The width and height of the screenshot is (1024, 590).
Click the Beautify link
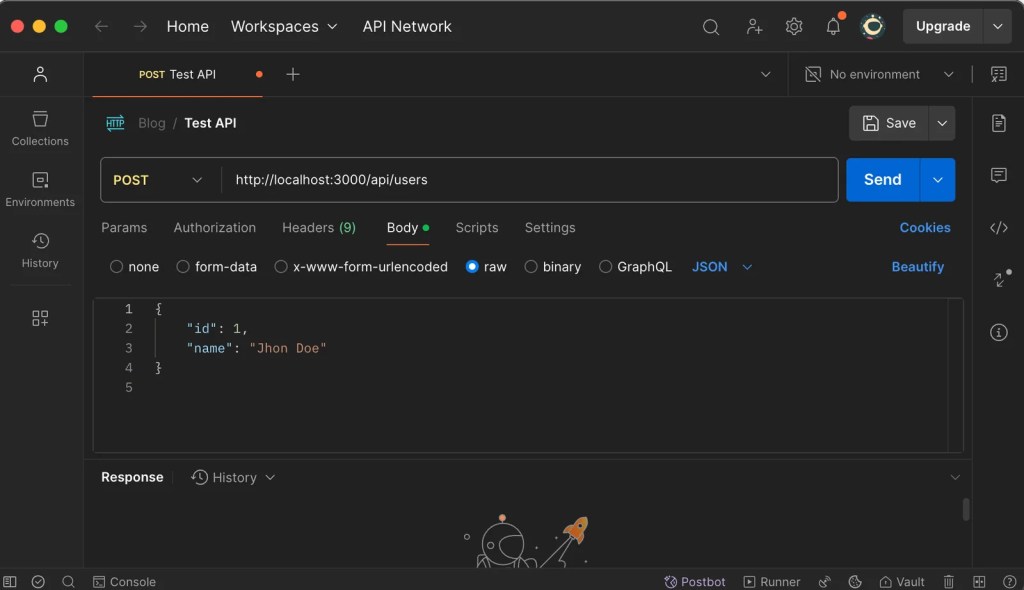point(918,267)
